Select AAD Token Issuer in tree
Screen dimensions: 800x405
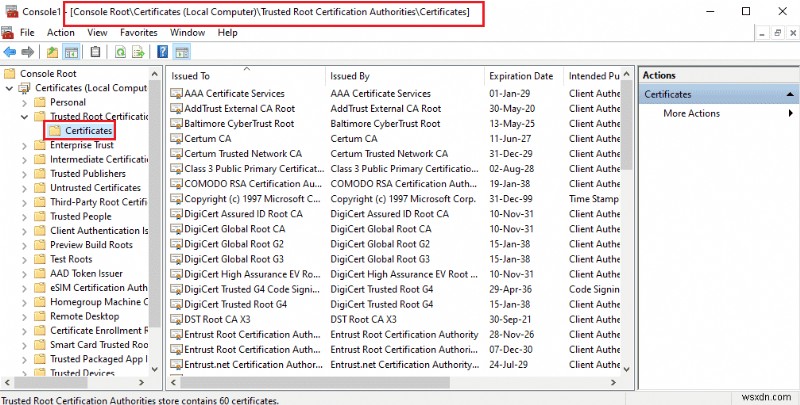tap(86, 273)
